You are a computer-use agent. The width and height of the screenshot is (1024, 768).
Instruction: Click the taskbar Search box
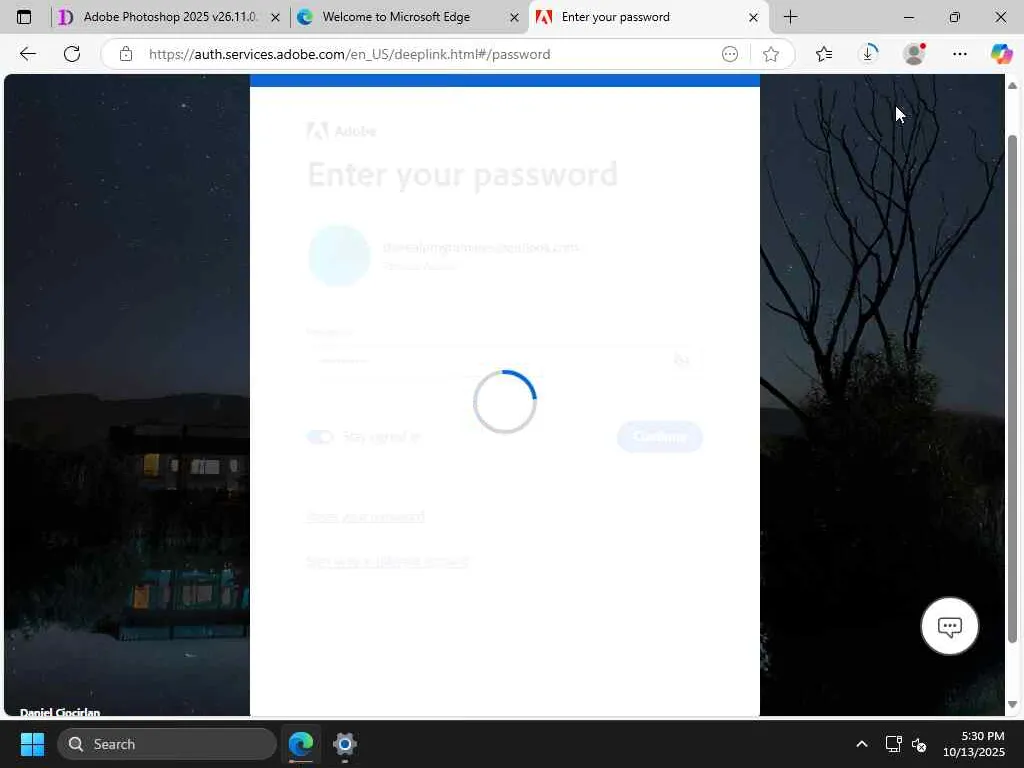[x=167, y=744]
